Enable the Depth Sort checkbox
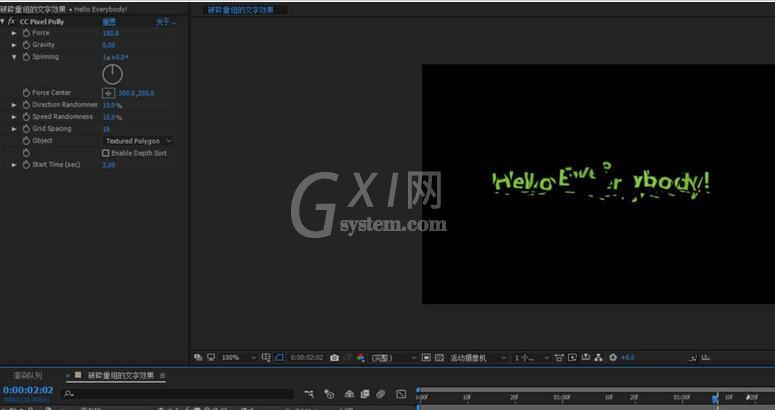Image resolution: width=775 pixels, height=410 pixels. click(105, 153)
